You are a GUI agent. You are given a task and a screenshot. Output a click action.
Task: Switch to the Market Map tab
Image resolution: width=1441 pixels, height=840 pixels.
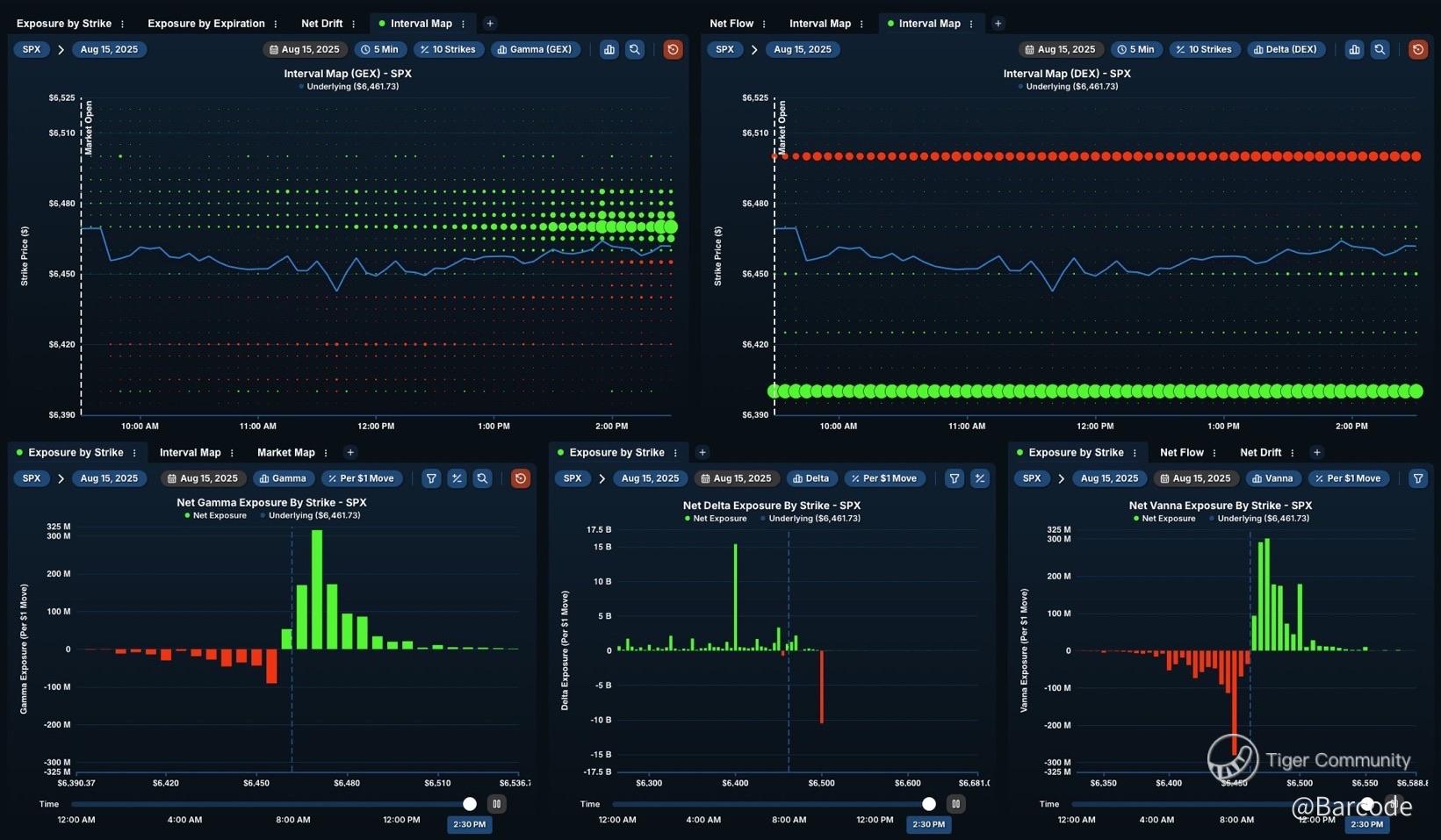coord(285,453)
